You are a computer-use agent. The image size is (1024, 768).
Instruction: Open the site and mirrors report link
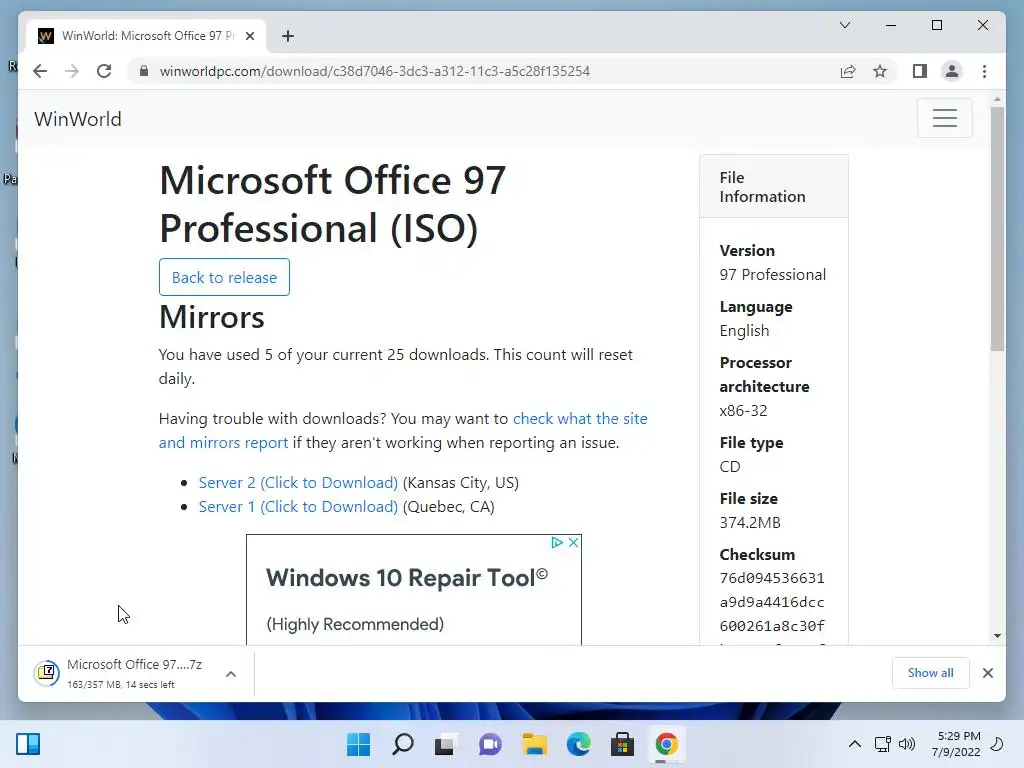tap(403, 430)
